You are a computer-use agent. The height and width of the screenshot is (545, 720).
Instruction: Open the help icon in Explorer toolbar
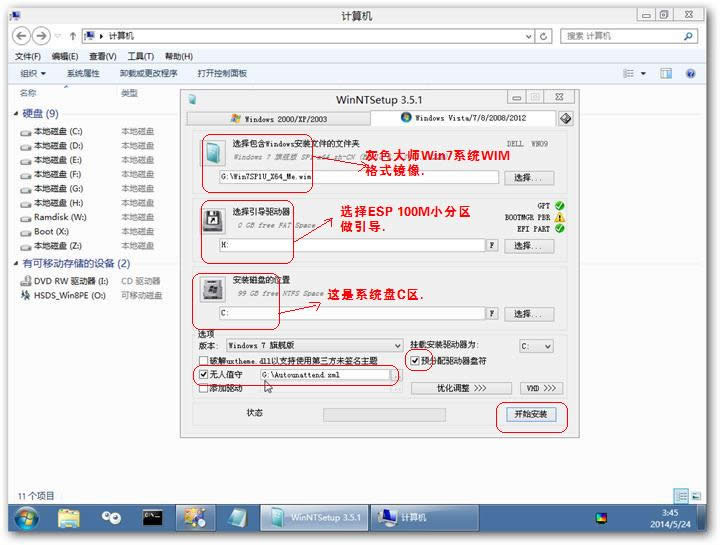point(690,73)
